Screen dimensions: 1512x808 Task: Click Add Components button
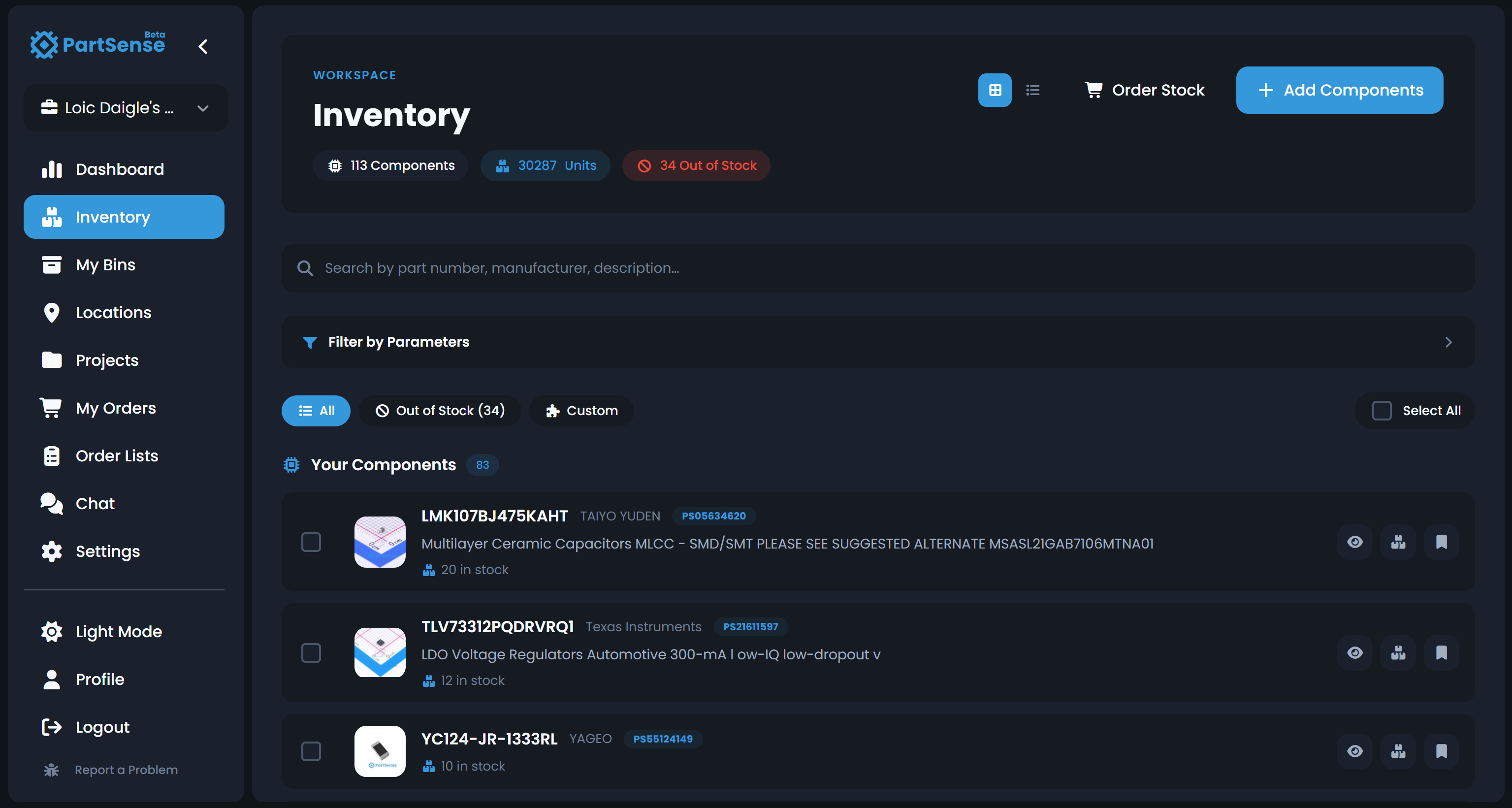(x=1340, y=90)
